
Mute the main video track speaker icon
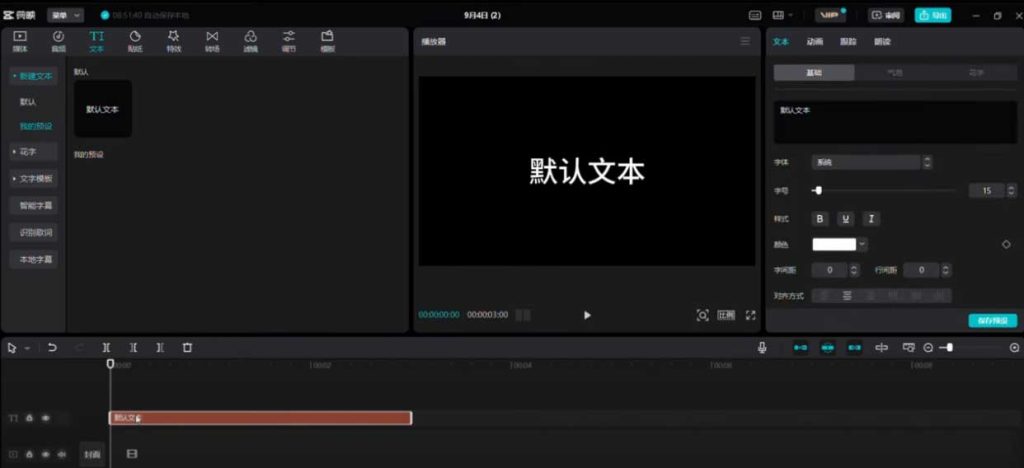[x=61, y=454]
